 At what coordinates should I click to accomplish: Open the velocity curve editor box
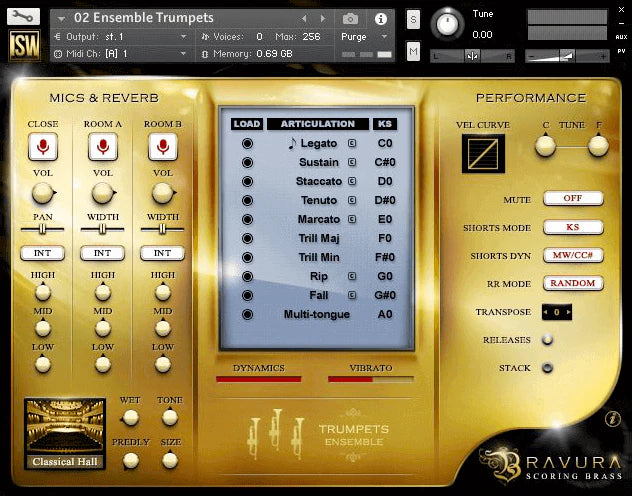click(483, 154)
